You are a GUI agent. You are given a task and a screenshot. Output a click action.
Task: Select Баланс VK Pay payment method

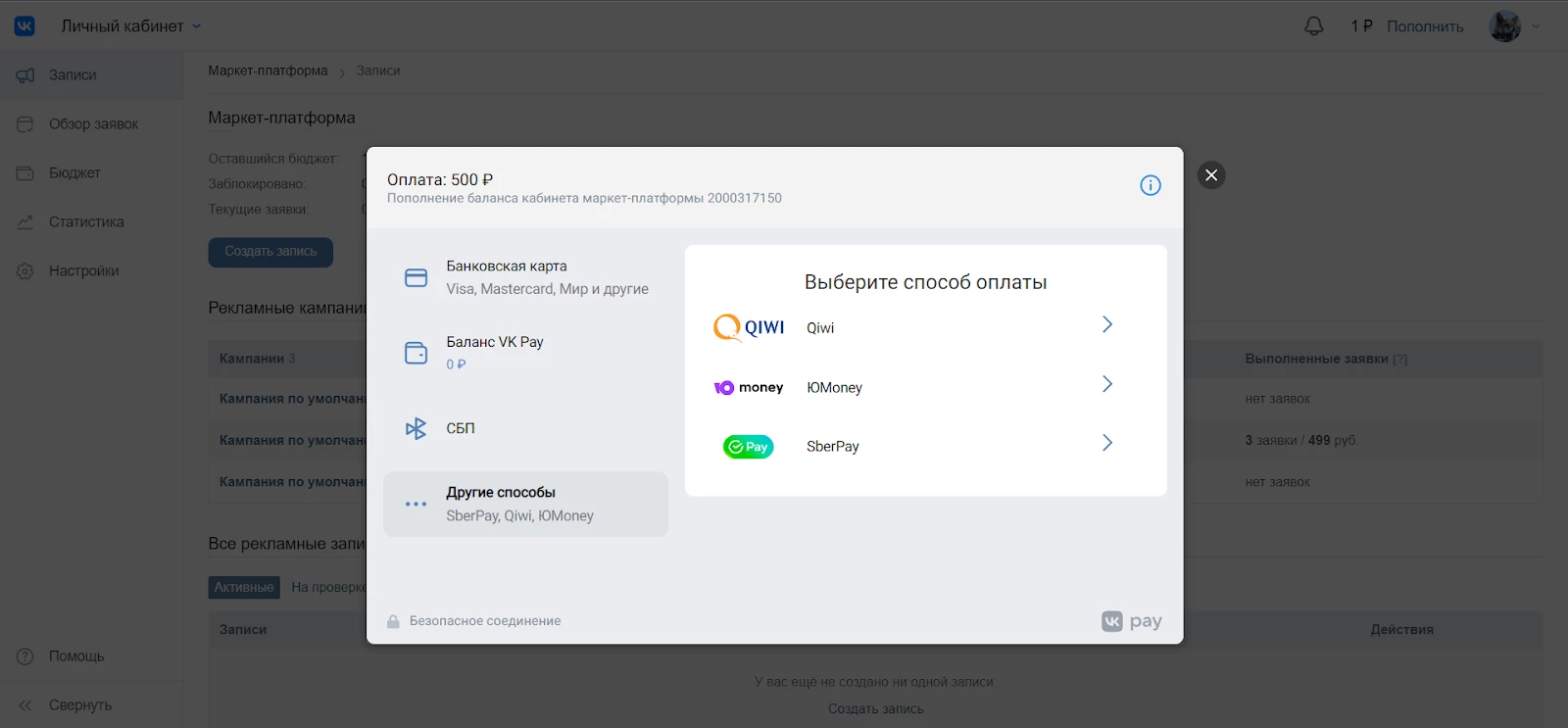526,353
